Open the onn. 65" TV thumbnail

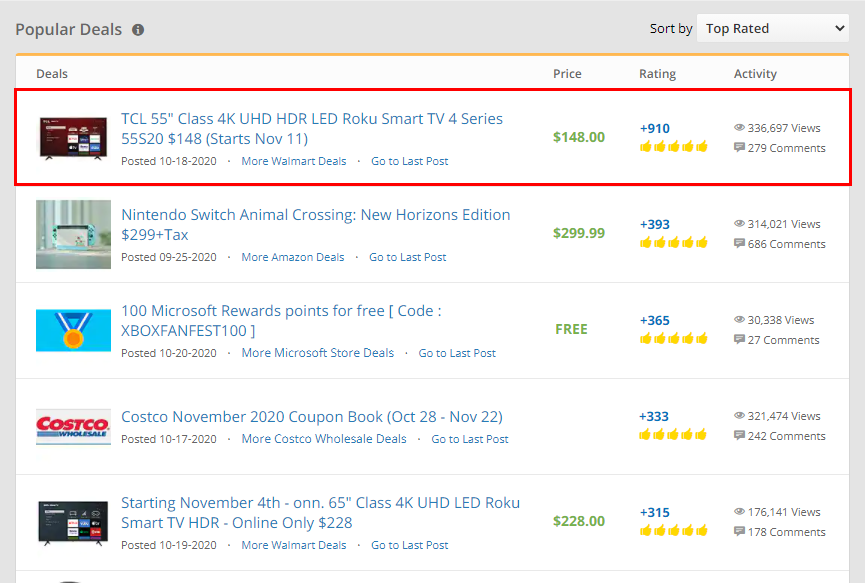(x=73, y=523)
